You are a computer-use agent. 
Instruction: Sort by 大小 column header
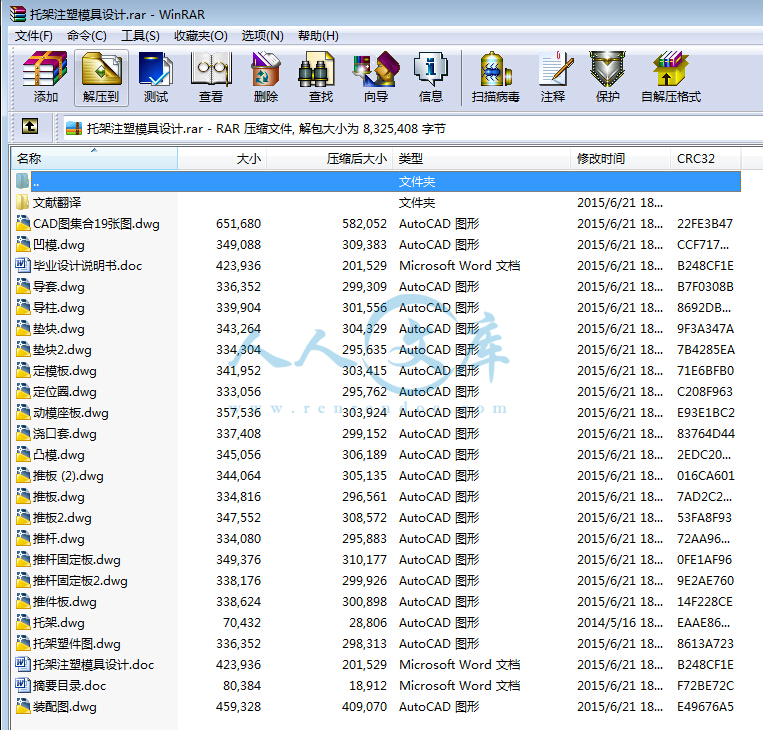(222, 159)
